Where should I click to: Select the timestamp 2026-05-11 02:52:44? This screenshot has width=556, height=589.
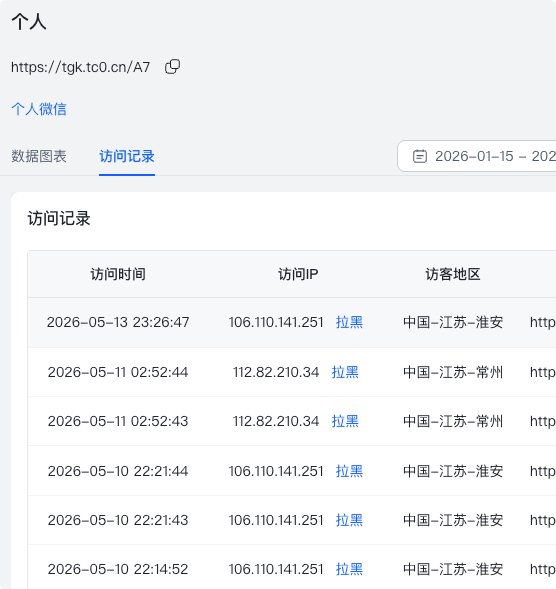click(x=118, y=372)
